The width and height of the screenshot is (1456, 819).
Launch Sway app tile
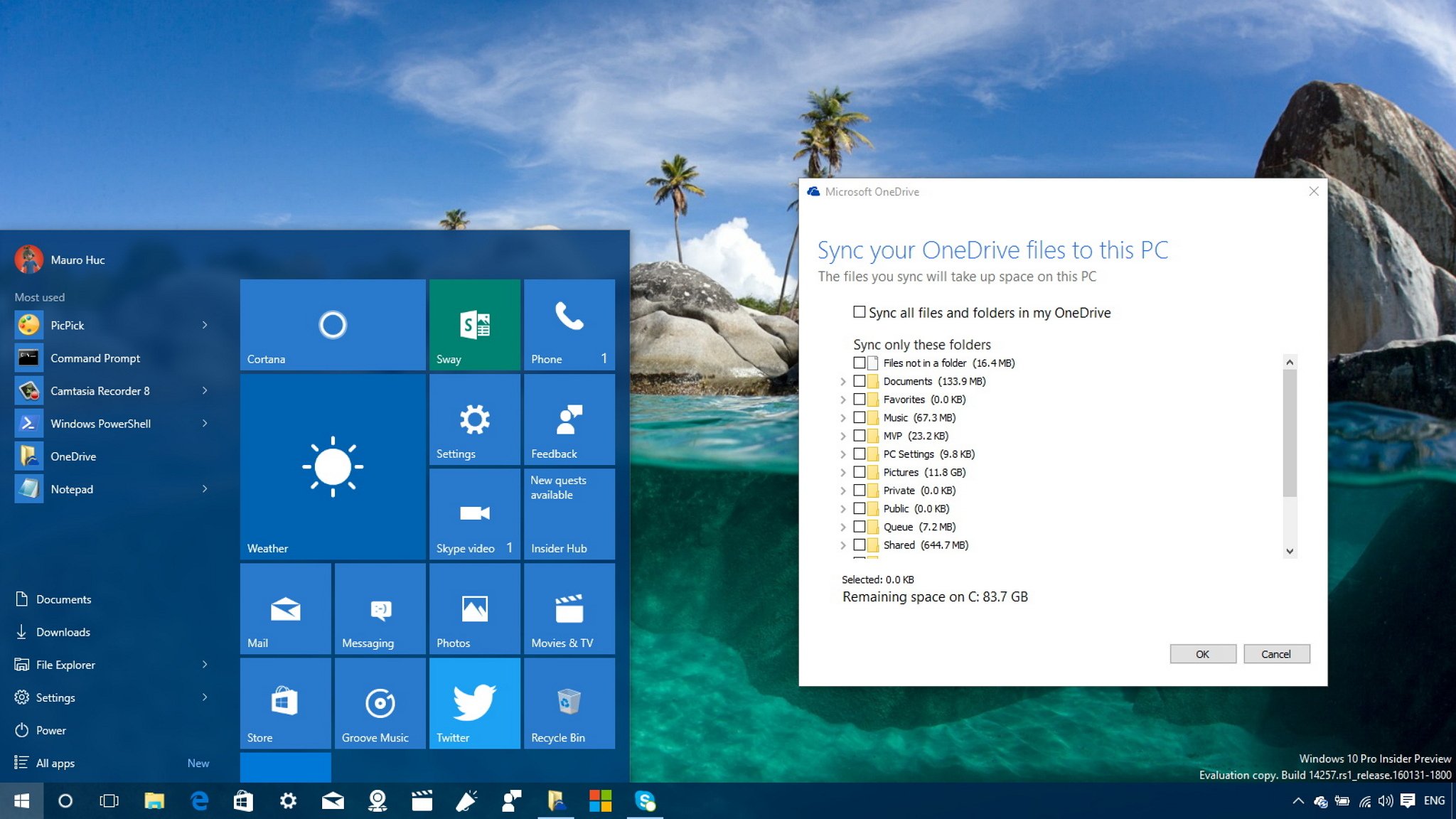(474, 324)
